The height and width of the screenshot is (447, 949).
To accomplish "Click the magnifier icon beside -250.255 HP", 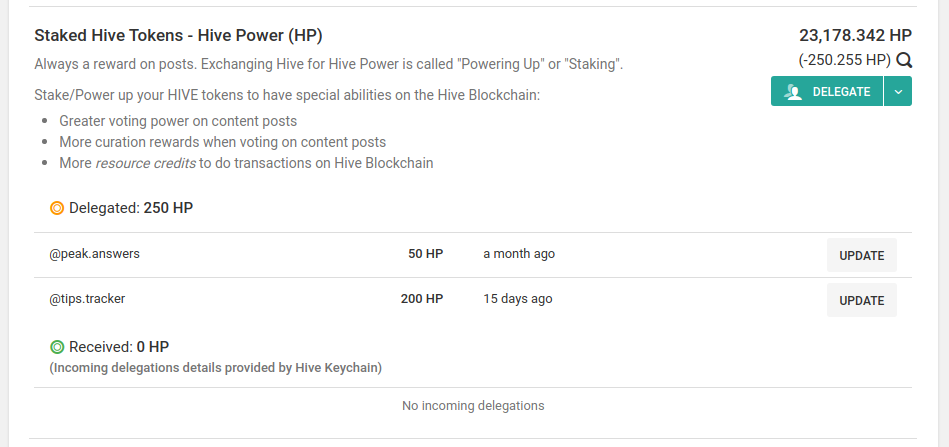I will click(904, 60).
